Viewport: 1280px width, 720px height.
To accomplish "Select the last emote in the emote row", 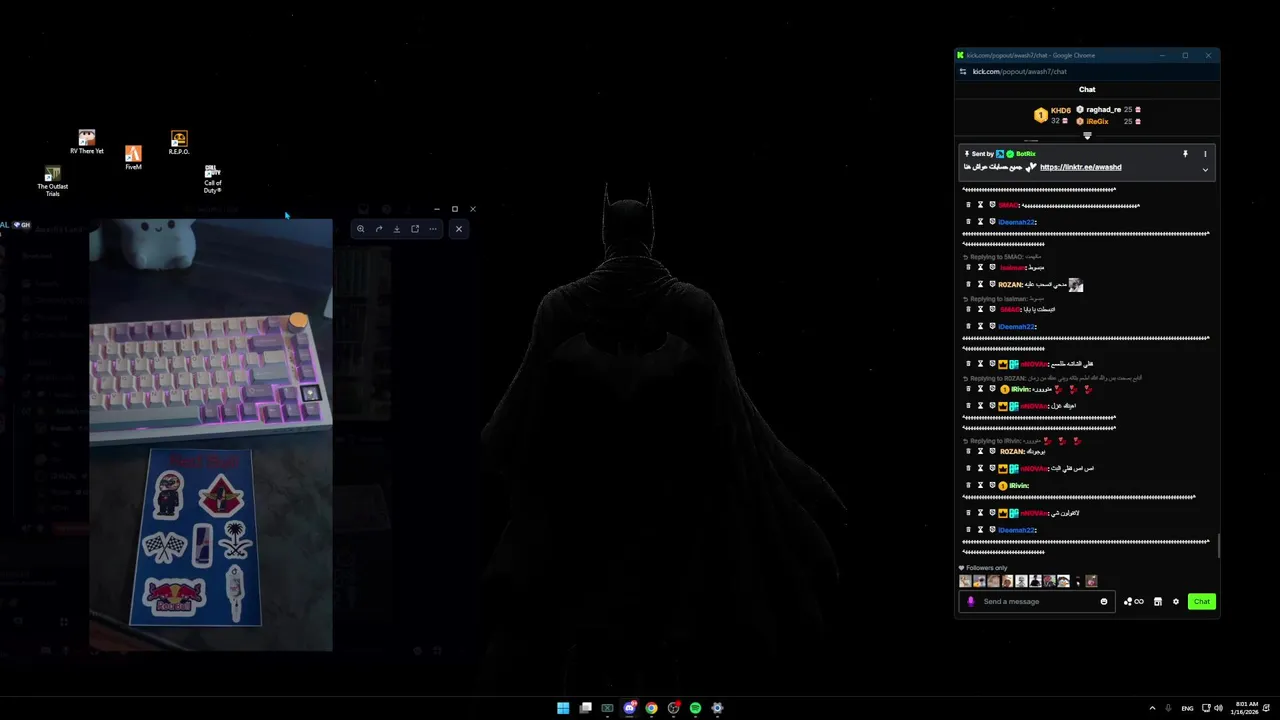I will coord(1091,581).
